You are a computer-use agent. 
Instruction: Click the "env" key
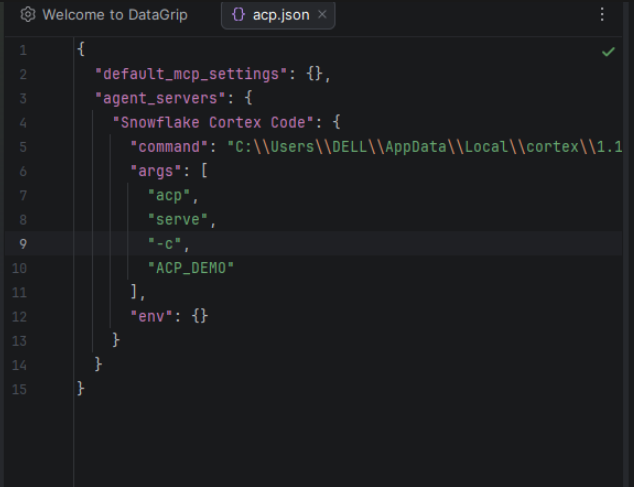tap(152, 317)
